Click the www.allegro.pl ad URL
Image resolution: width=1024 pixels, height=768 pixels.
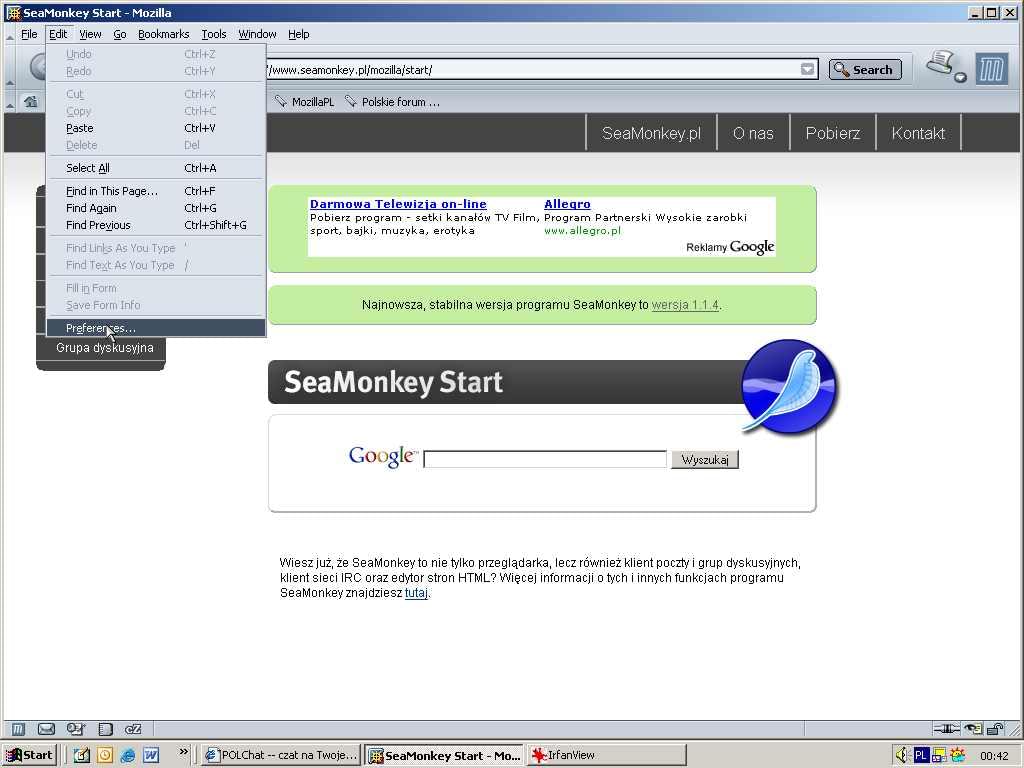click(583, 231)
